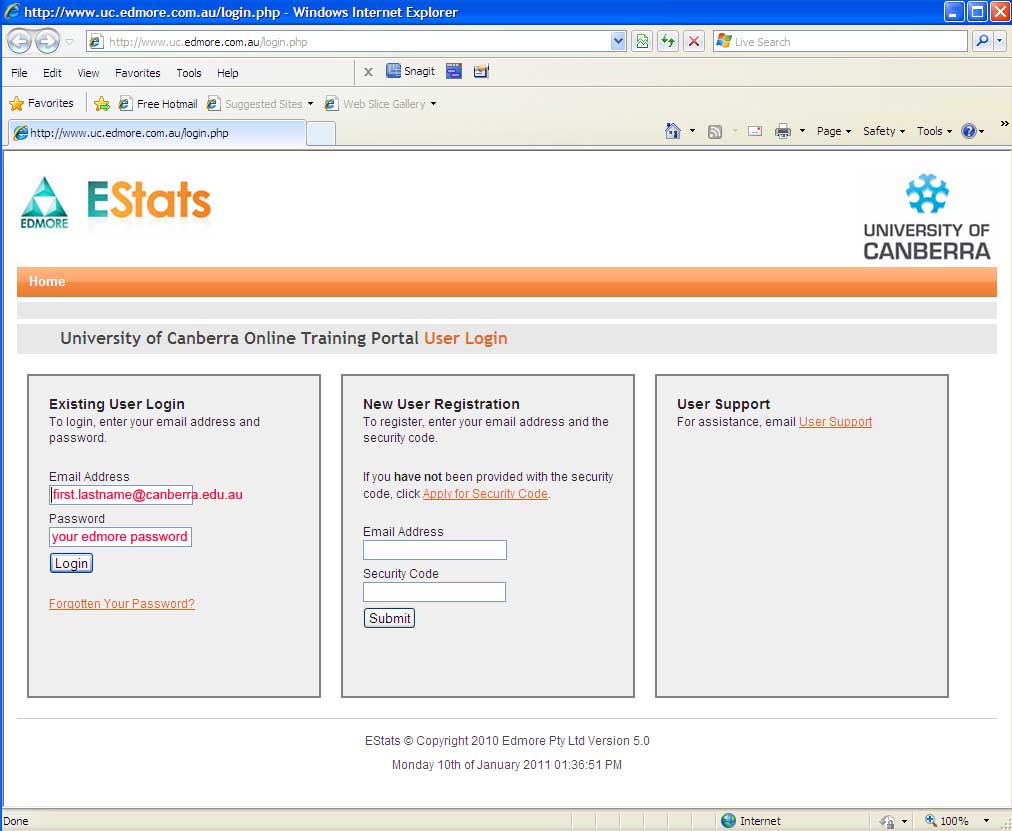Click the Edmore triangle logo
The width and height of the screenshot is (1012, 831).
pyautogui.click(x=44, y=203)
